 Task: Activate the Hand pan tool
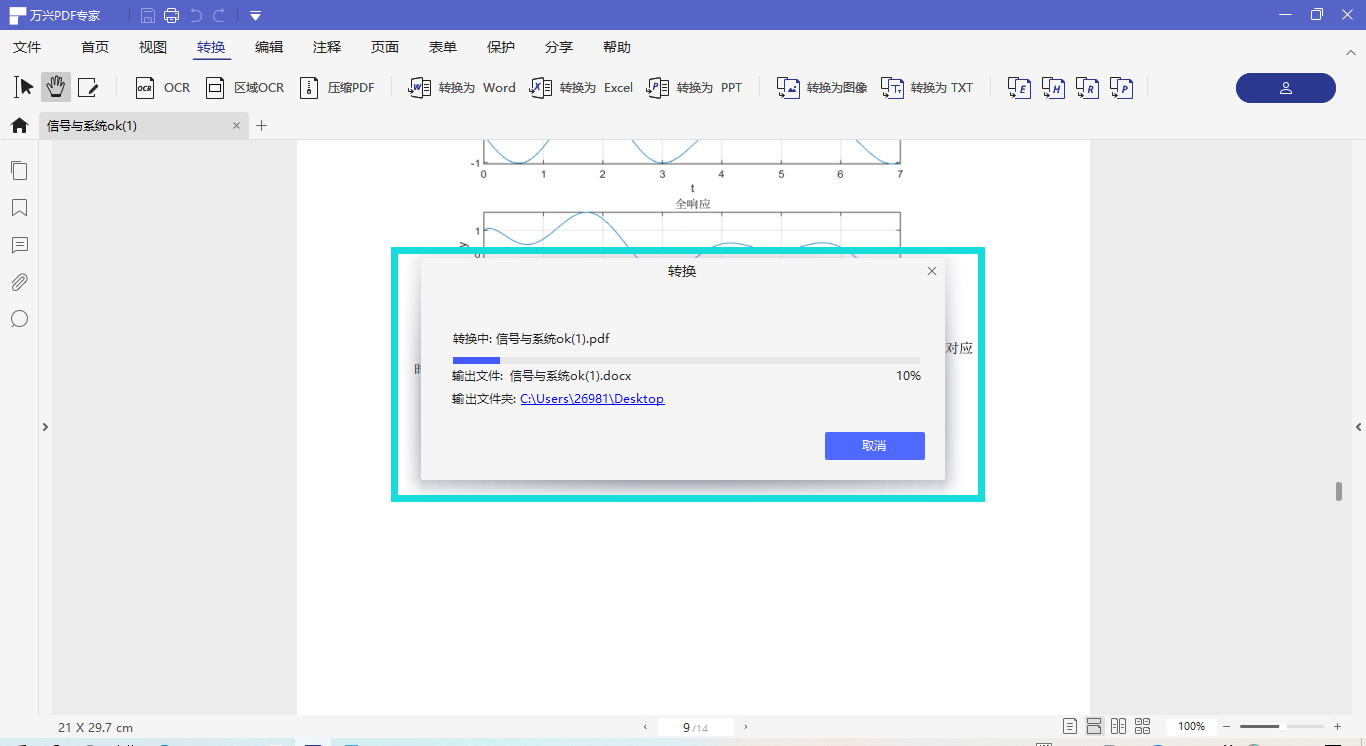pos(56,87)
